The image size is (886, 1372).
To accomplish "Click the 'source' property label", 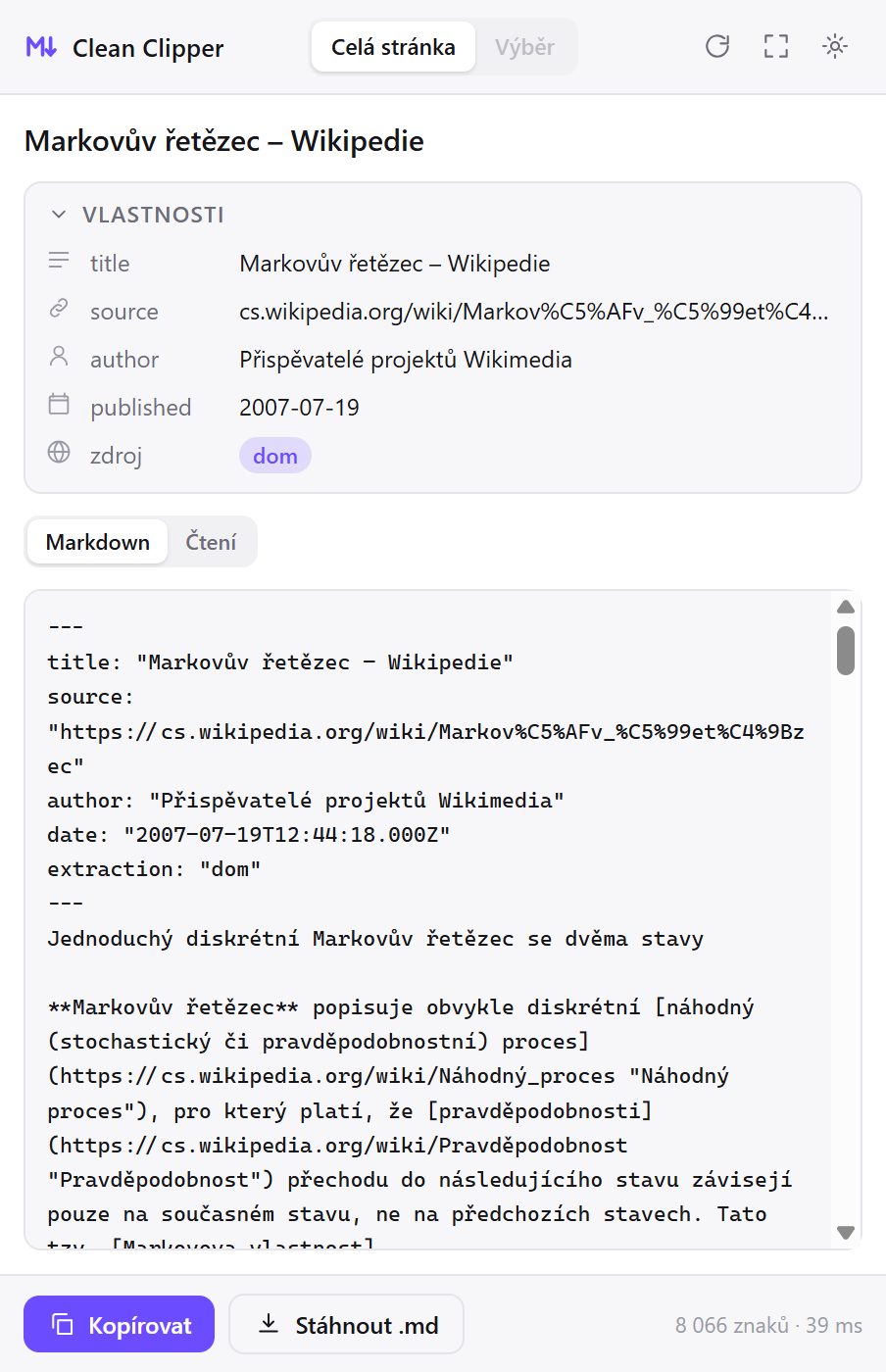I will [x=124, y=312].
